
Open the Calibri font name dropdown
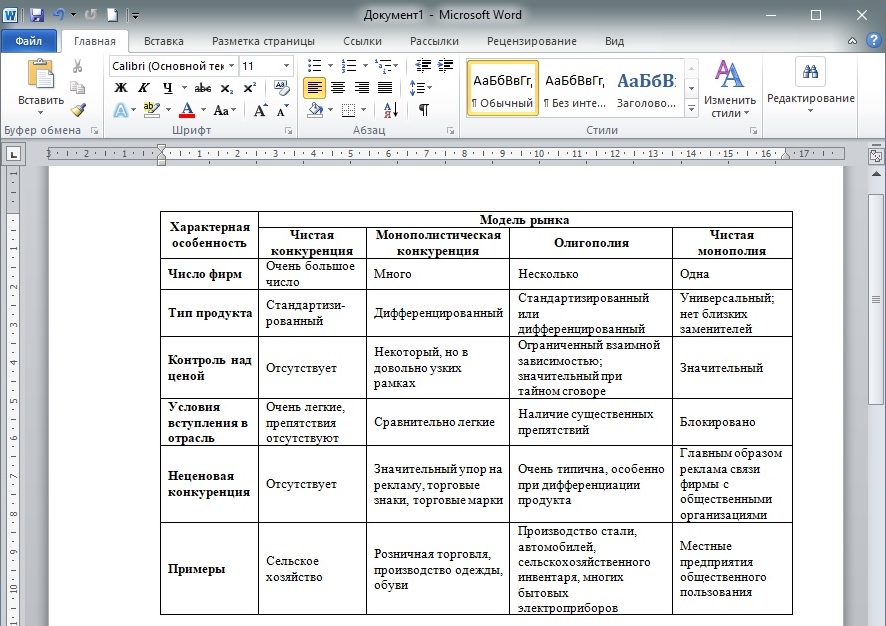click(x=231, y=66)
